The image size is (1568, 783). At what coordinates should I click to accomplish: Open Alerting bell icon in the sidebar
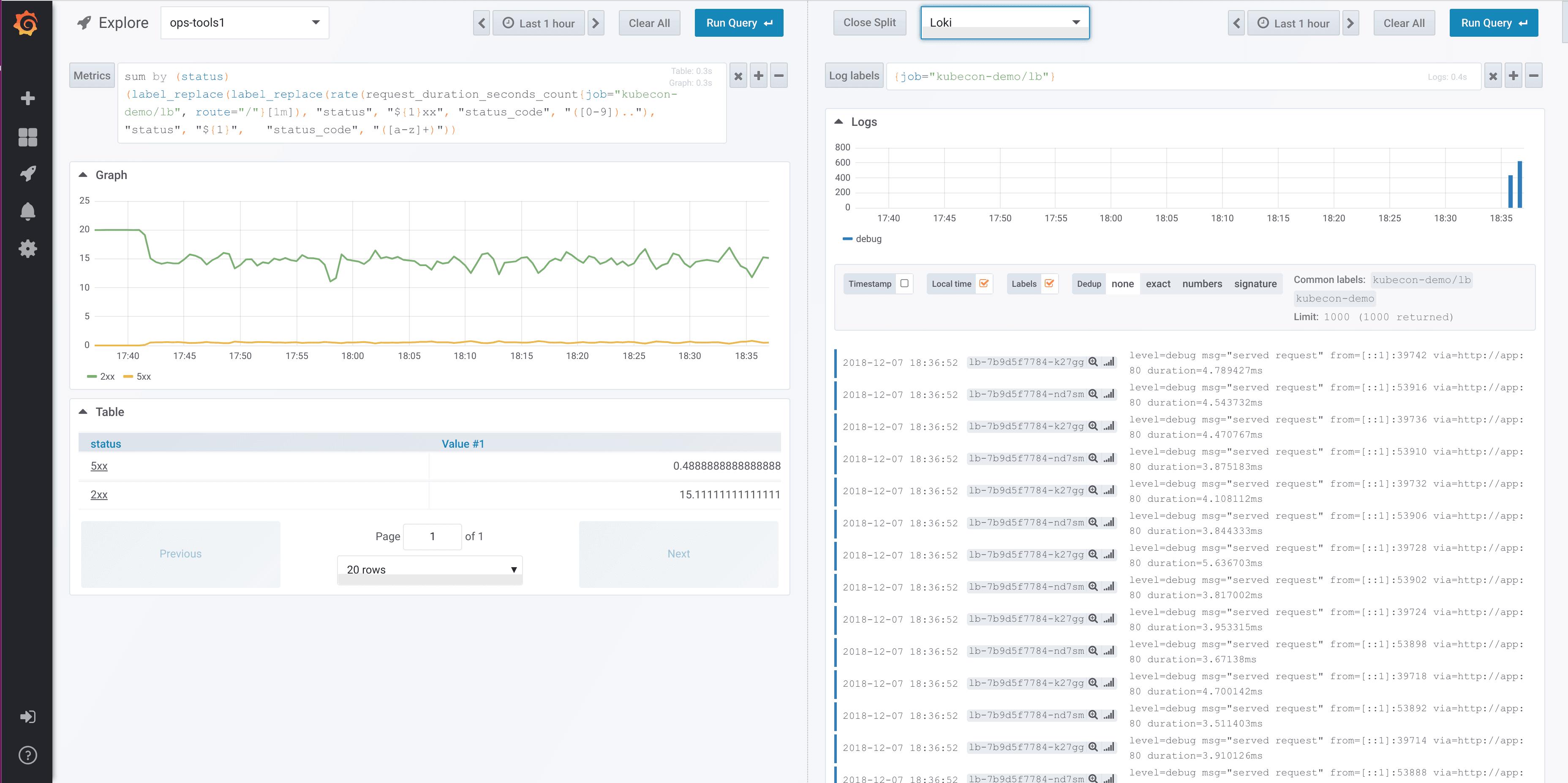27,211
